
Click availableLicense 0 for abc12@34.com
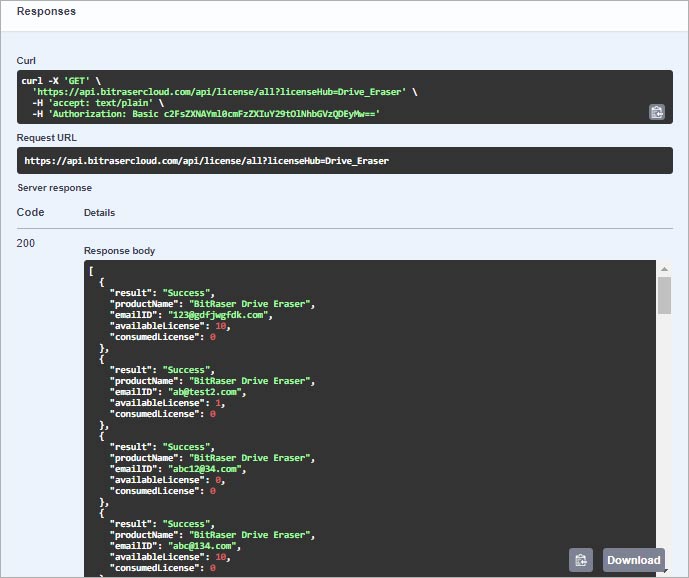tap(218, 480)
